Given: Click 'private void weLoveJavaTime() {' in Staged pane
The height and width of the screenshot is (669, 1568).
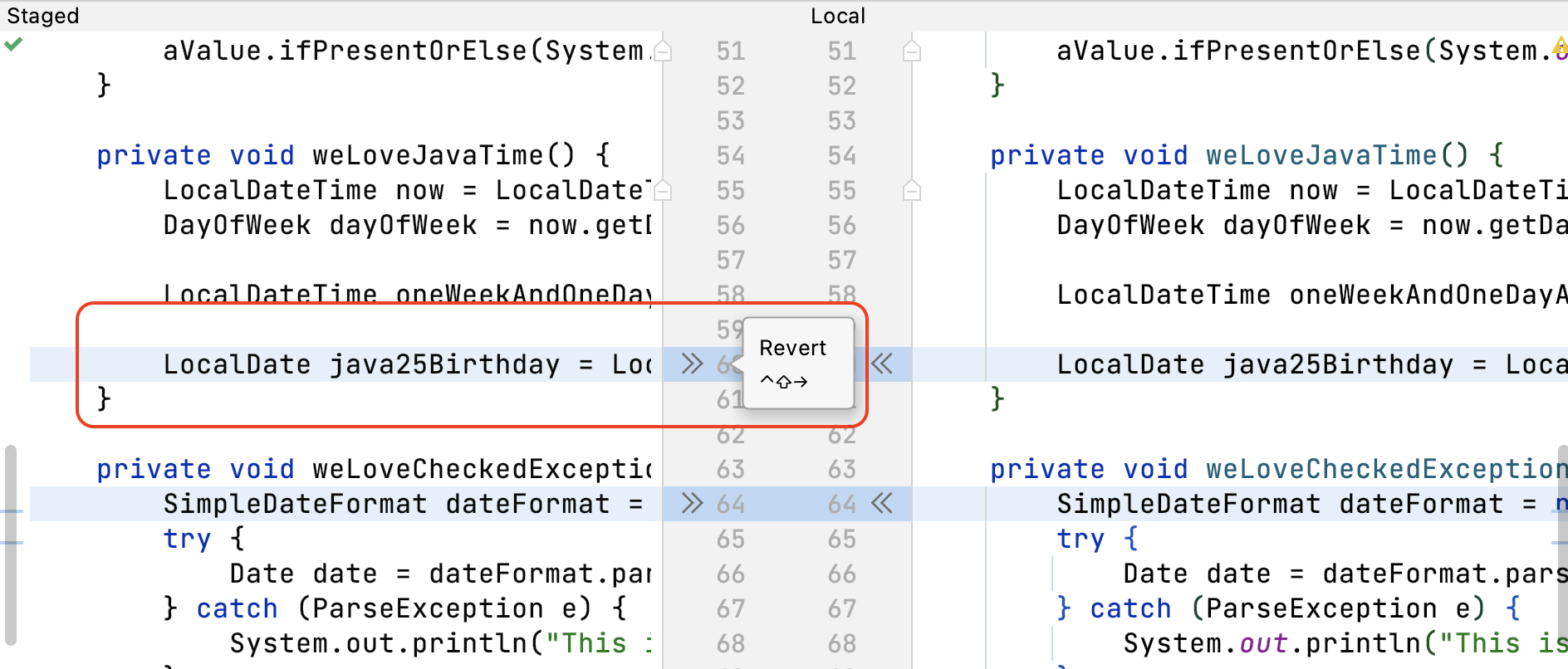Looking at the screenshot, I should tap(354, 155).
